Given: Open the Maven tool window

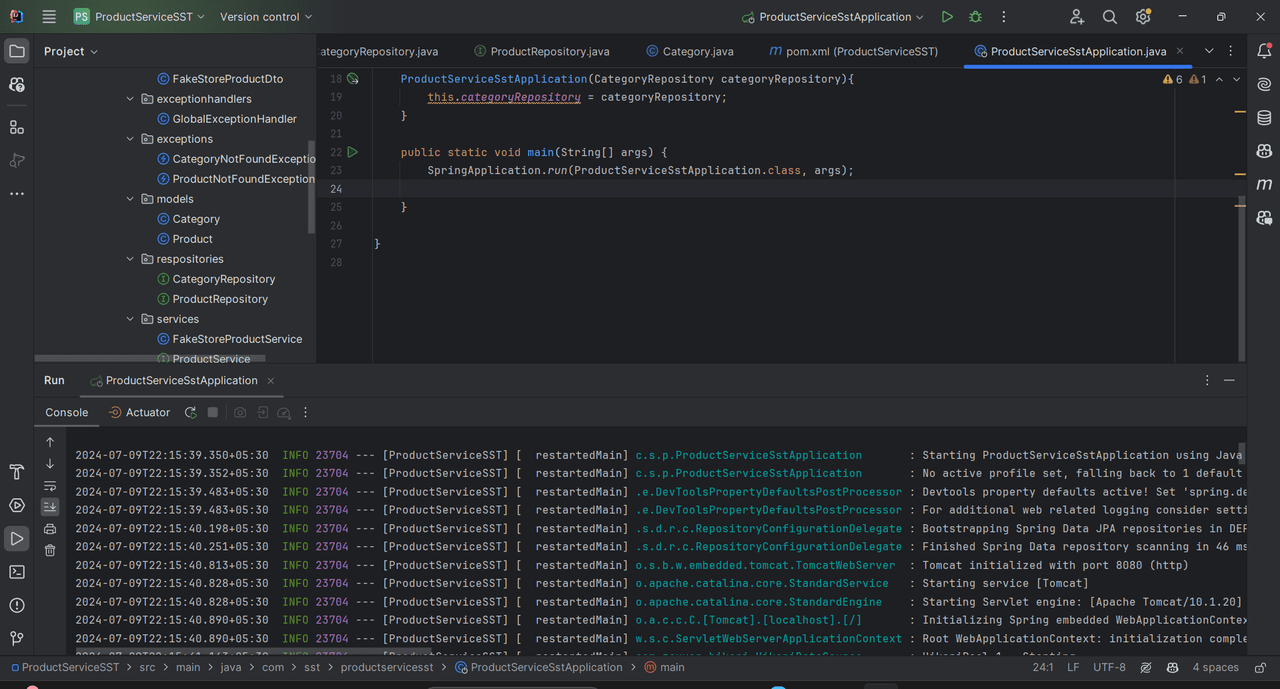Looking at the screenshot, I should tap(1264, 184).
